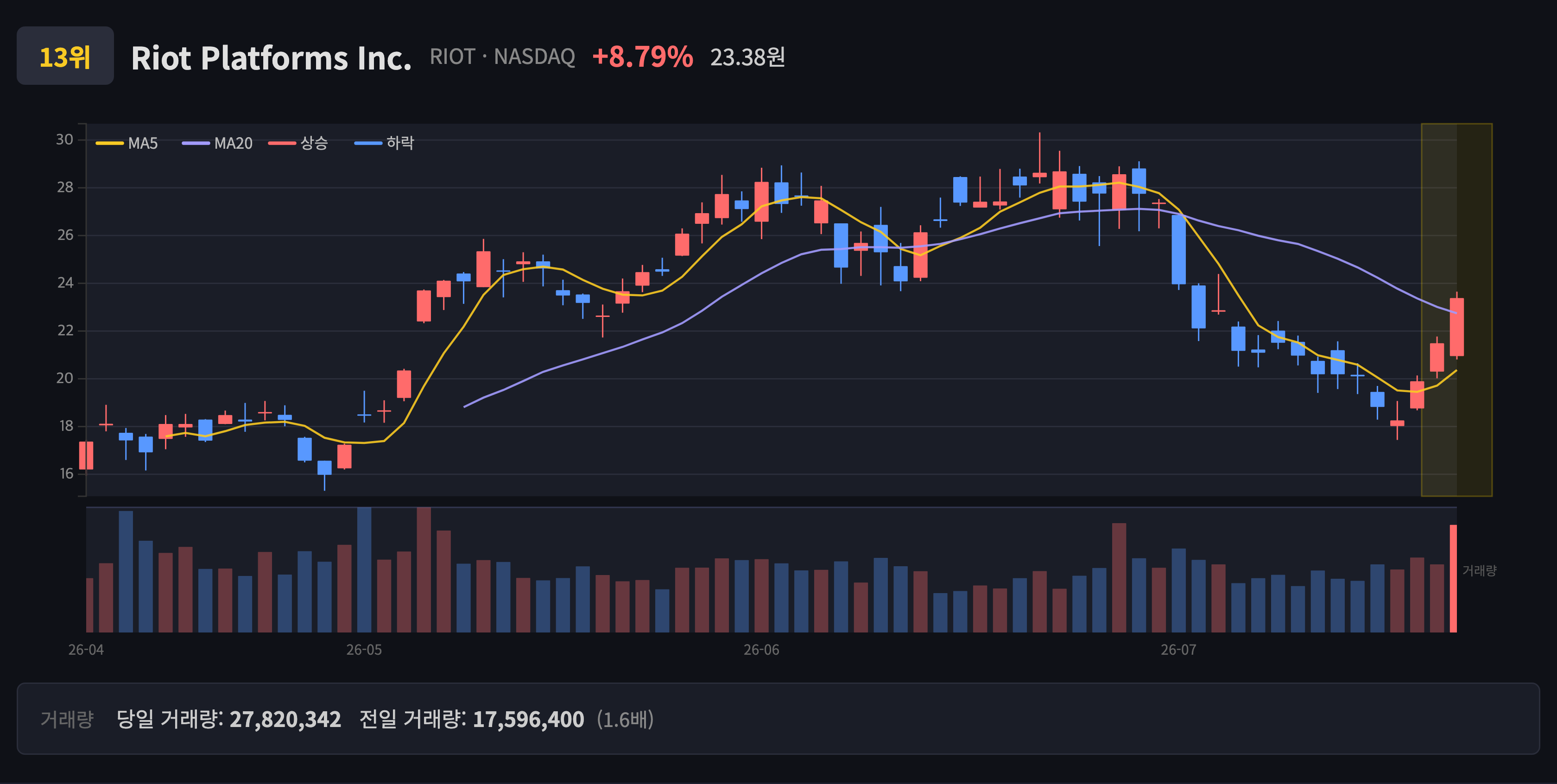Click 전일 거래량 value 17,596,400
The height and width of the screenshot is (784, 1557).
click(528, 719)
